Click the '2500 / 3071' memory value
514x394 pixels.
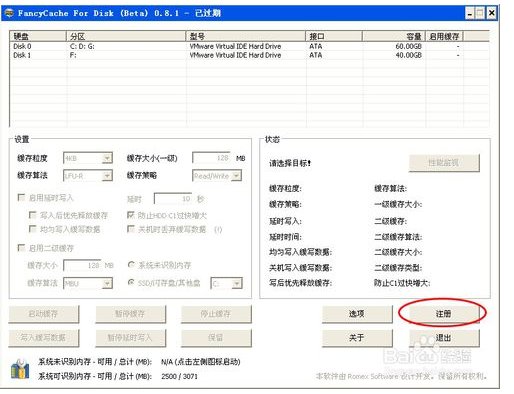tap(179, 376)
